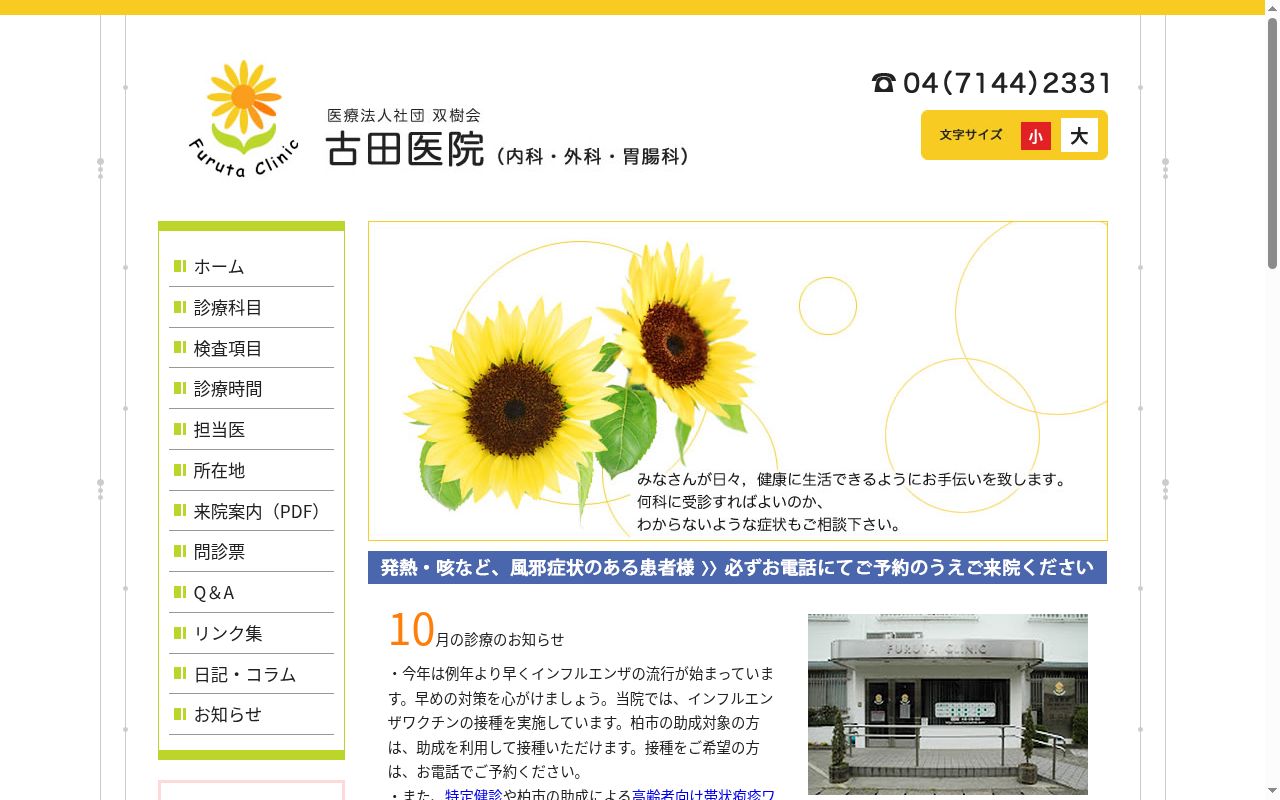Open the お知らせ page
Screen dimensions: 1280x800
251,714
